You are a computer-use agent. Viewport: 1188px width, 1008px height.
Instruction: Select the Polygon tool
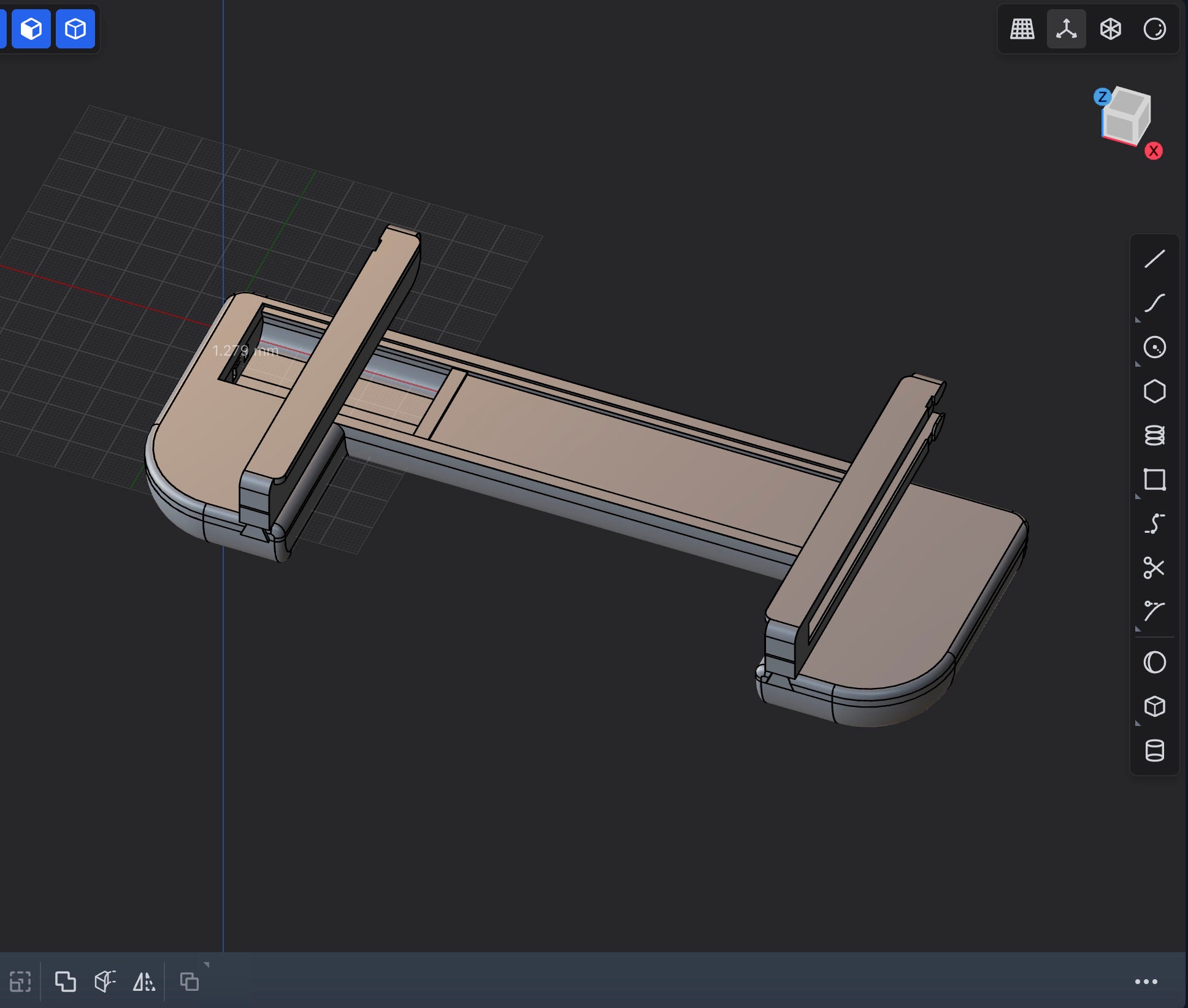[1155, 392]
